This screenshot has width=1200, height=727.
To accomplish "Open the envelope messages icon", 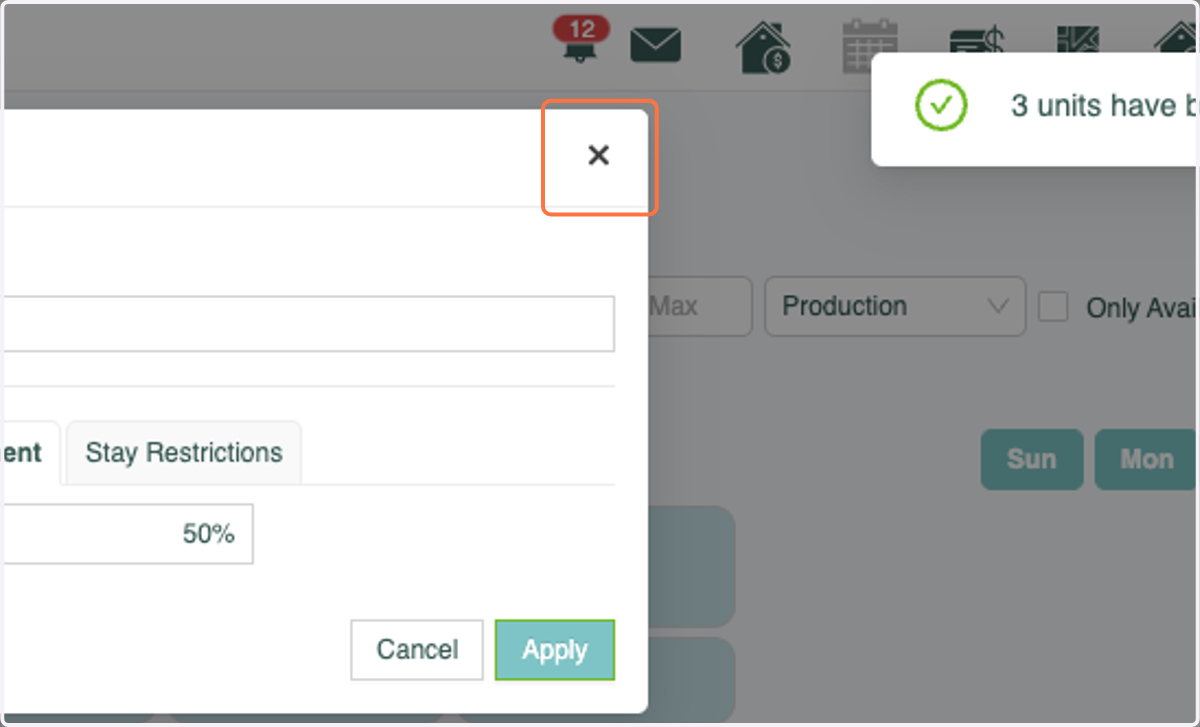I will [656, 46].
